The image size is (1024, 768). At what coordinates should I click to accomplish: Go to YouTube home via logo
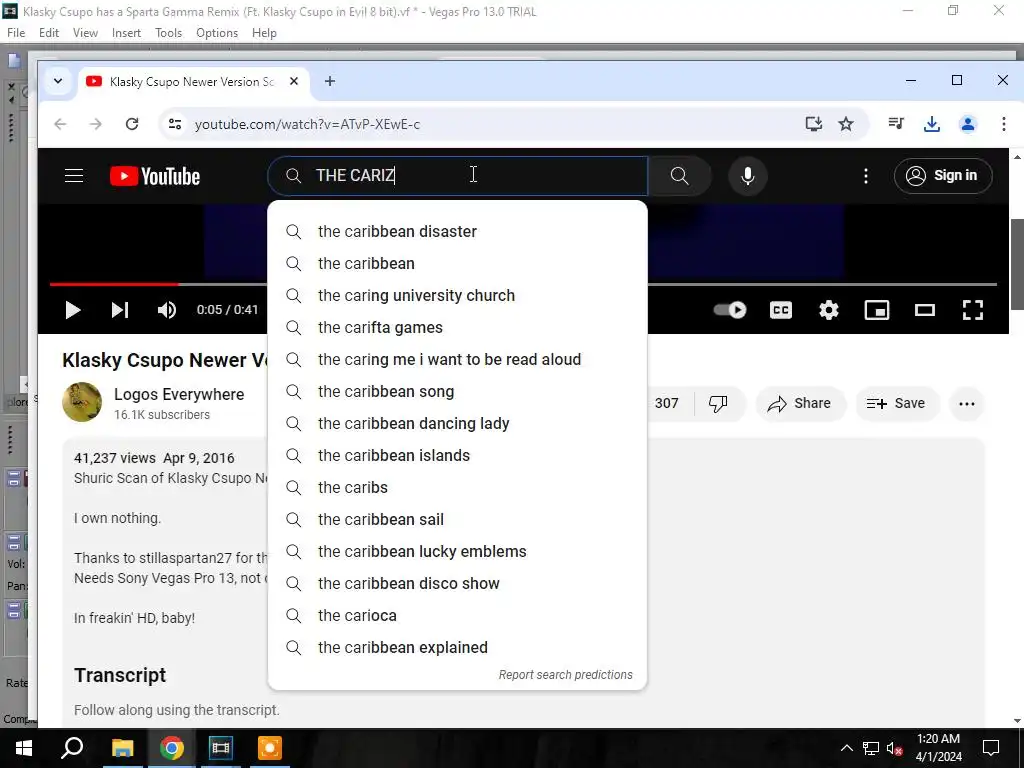coord(155,176)
